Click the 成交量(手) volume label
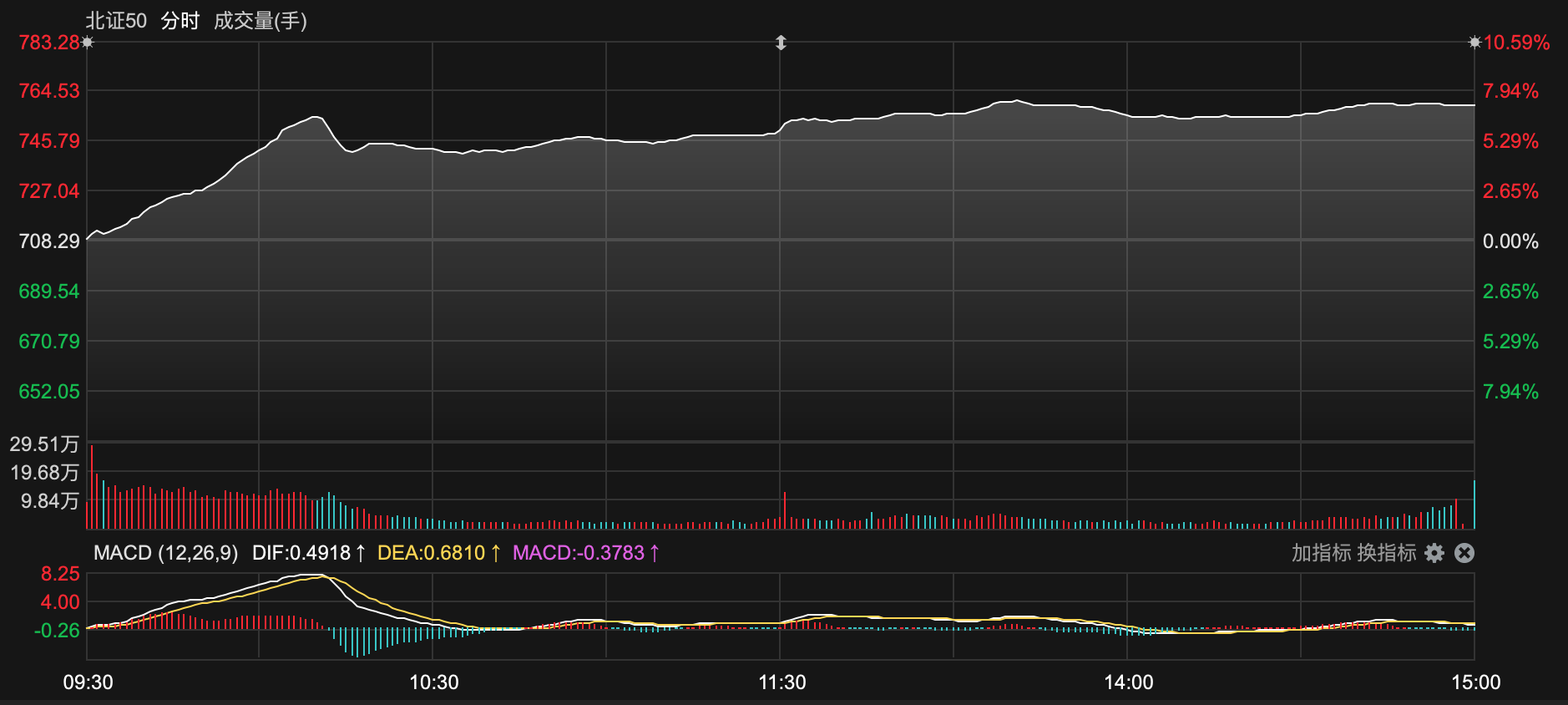This screenshot has height=705, width=1568. click(x=260, y=21)
